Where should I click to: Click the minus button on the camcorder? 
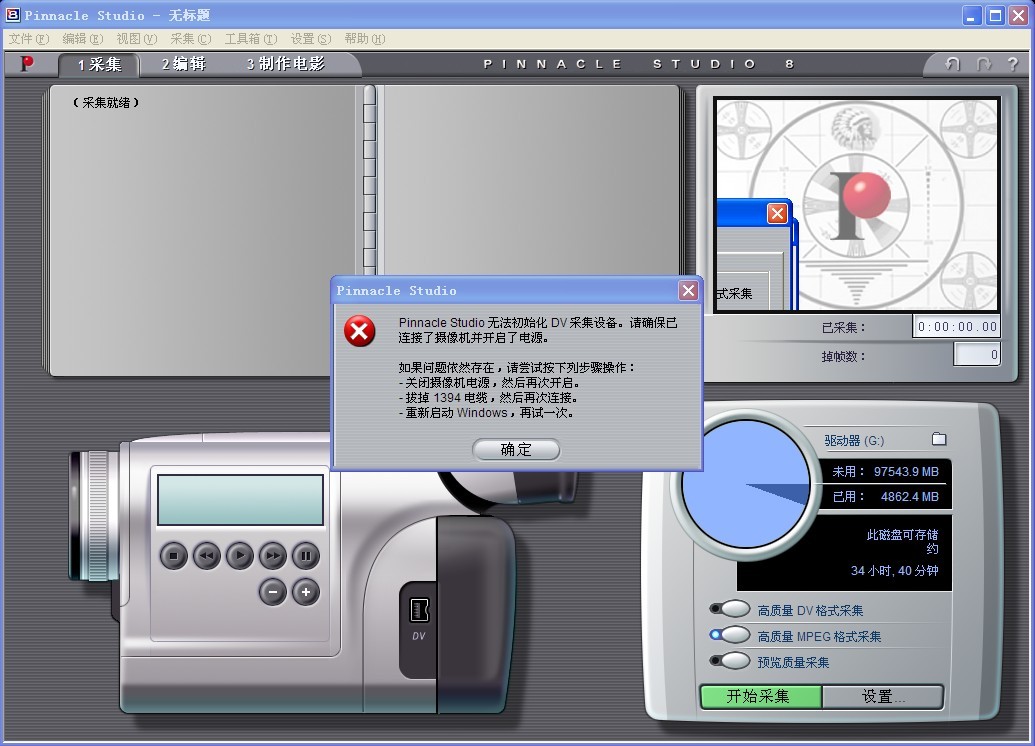(272, 591)
